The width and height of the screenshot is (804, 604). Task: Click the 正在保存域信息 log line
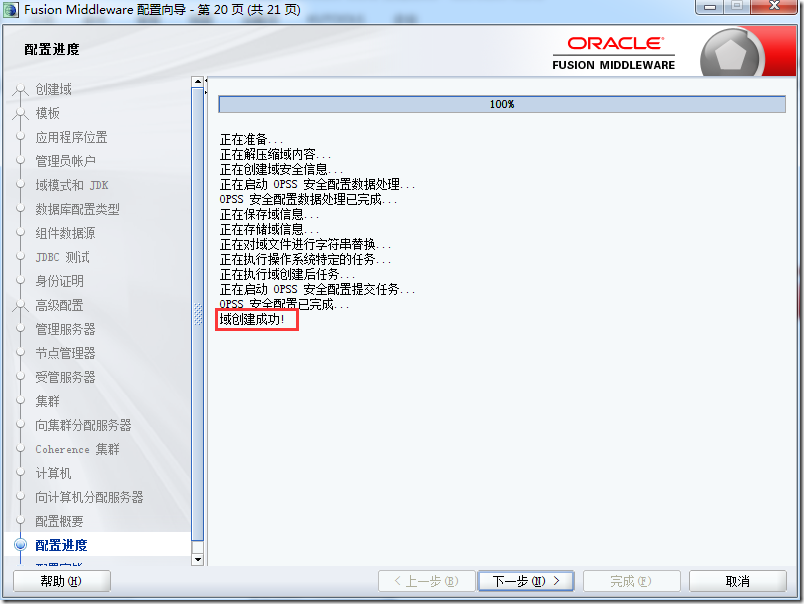tap(269, 214)
